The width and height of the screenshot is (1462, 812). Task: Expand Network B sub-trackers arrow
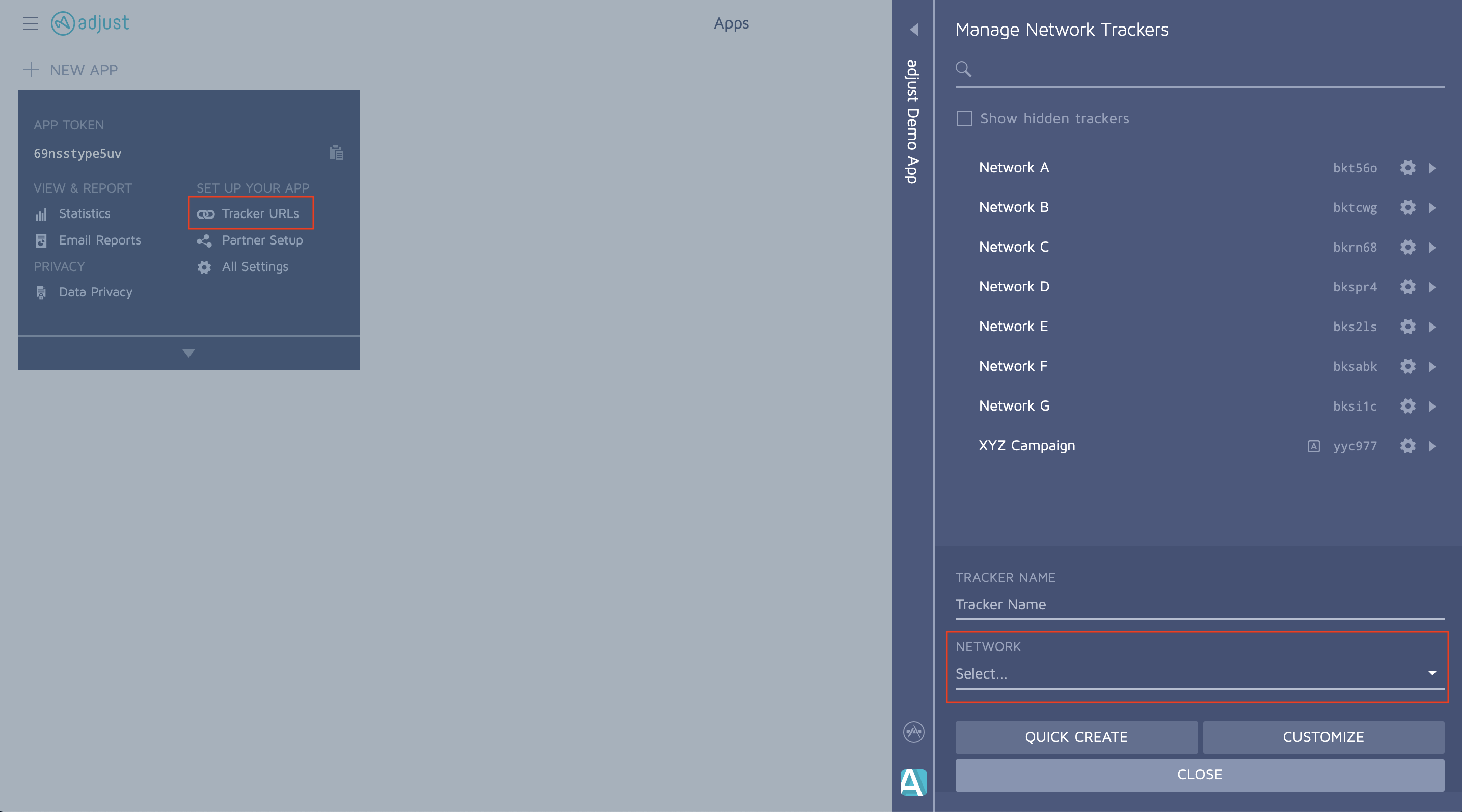[x=1432, y=208]
